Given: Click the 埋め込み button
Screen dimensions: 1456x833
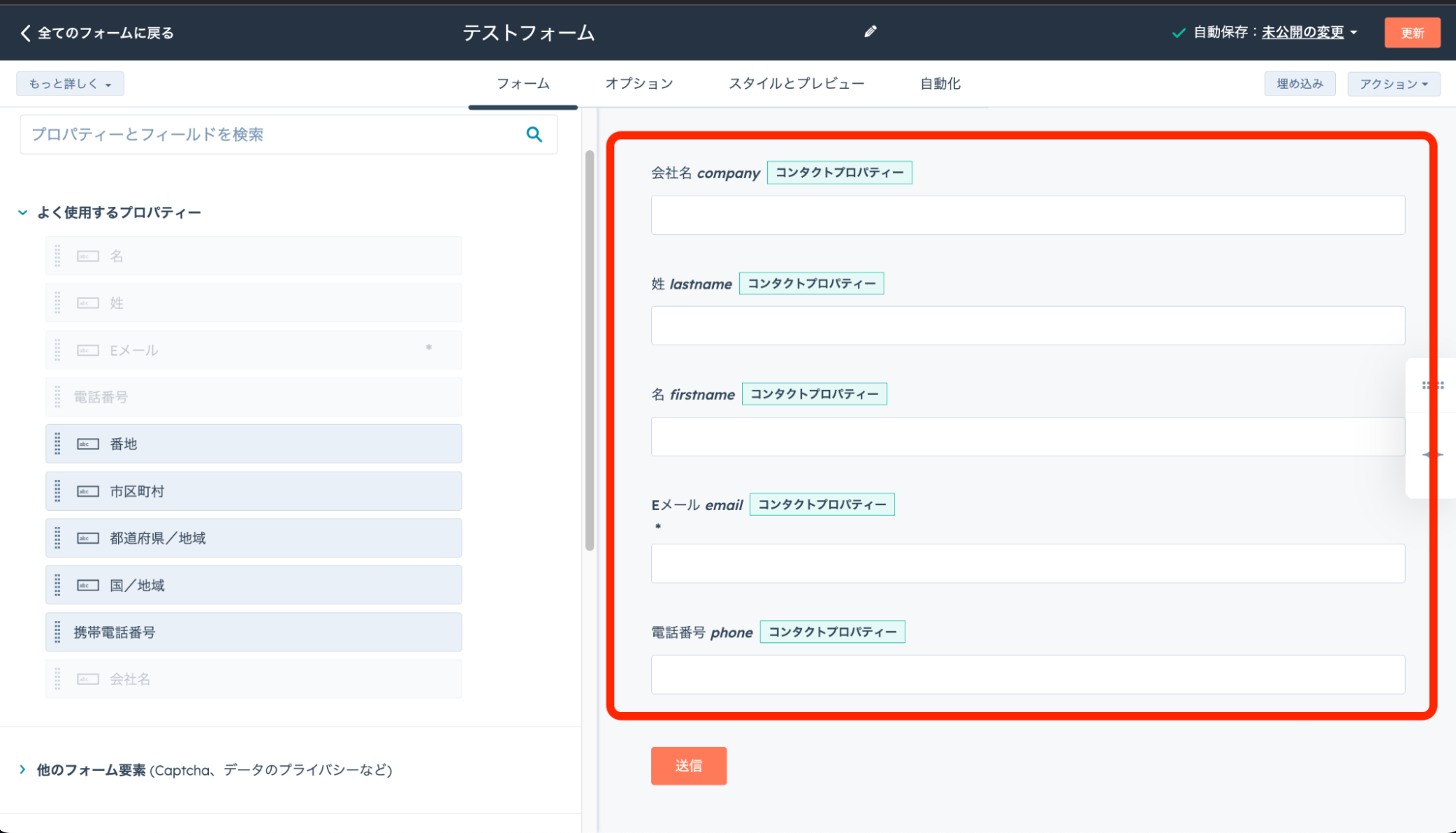Looking at the screenshot, I should tap(1299, 84).
